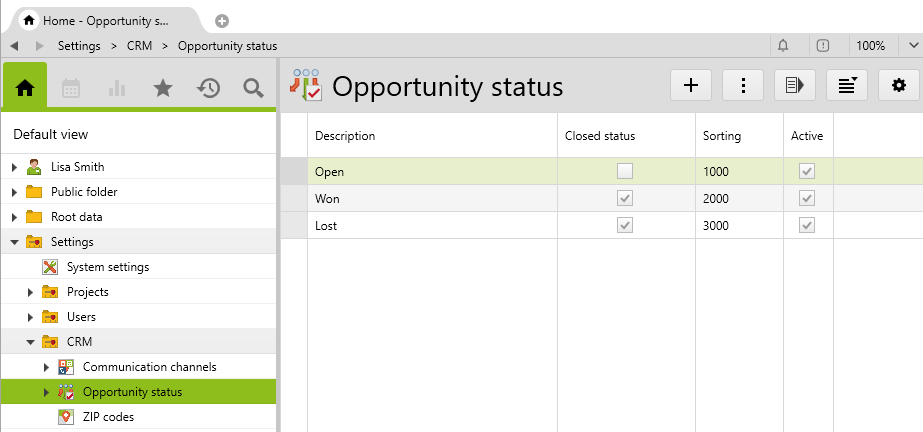Toggle Closed status checkbox for Won row
Image resolution: width=923 pixels, height=432 pixels.
point(625,199)
